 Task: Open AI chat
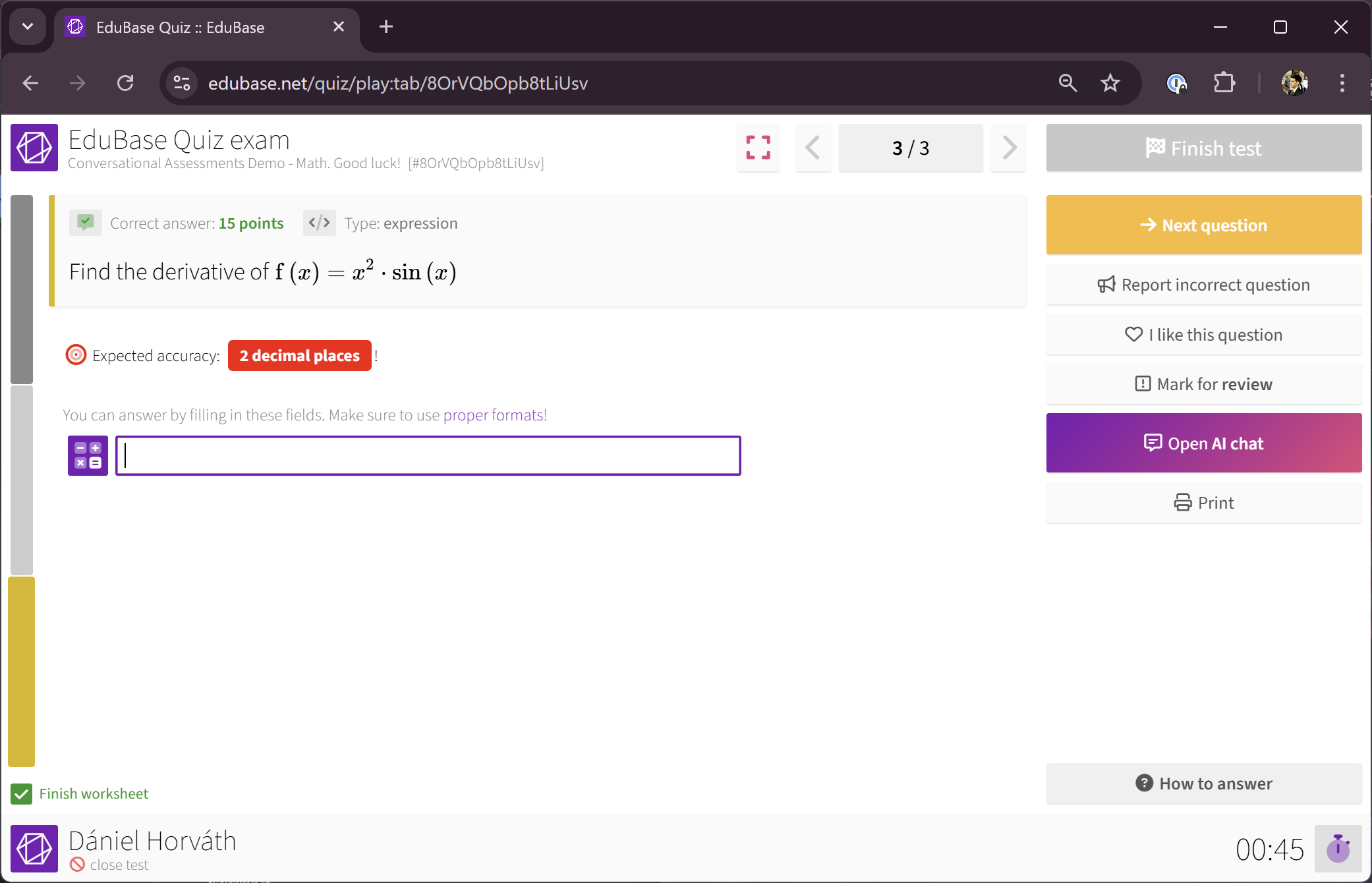coord(1203,443)
